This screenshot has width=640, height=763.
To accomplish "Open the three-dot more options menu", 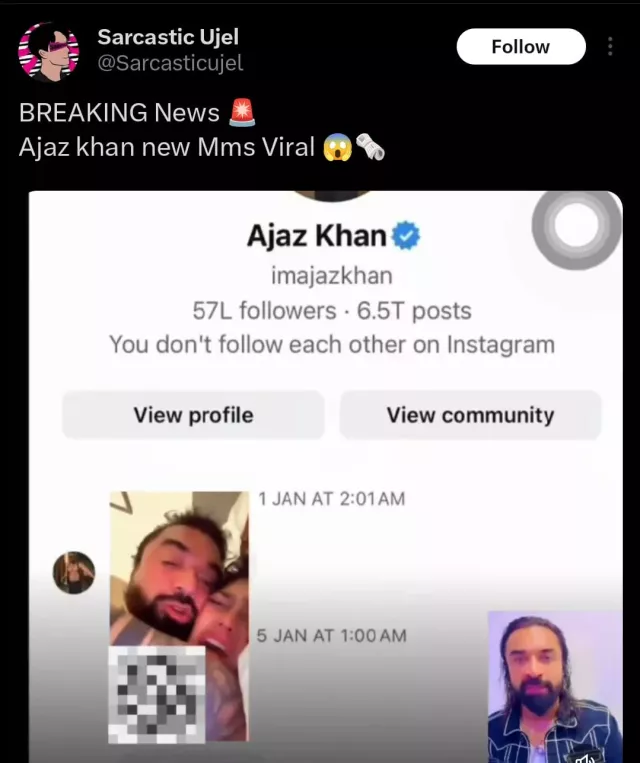I will [x=610, y=47].
